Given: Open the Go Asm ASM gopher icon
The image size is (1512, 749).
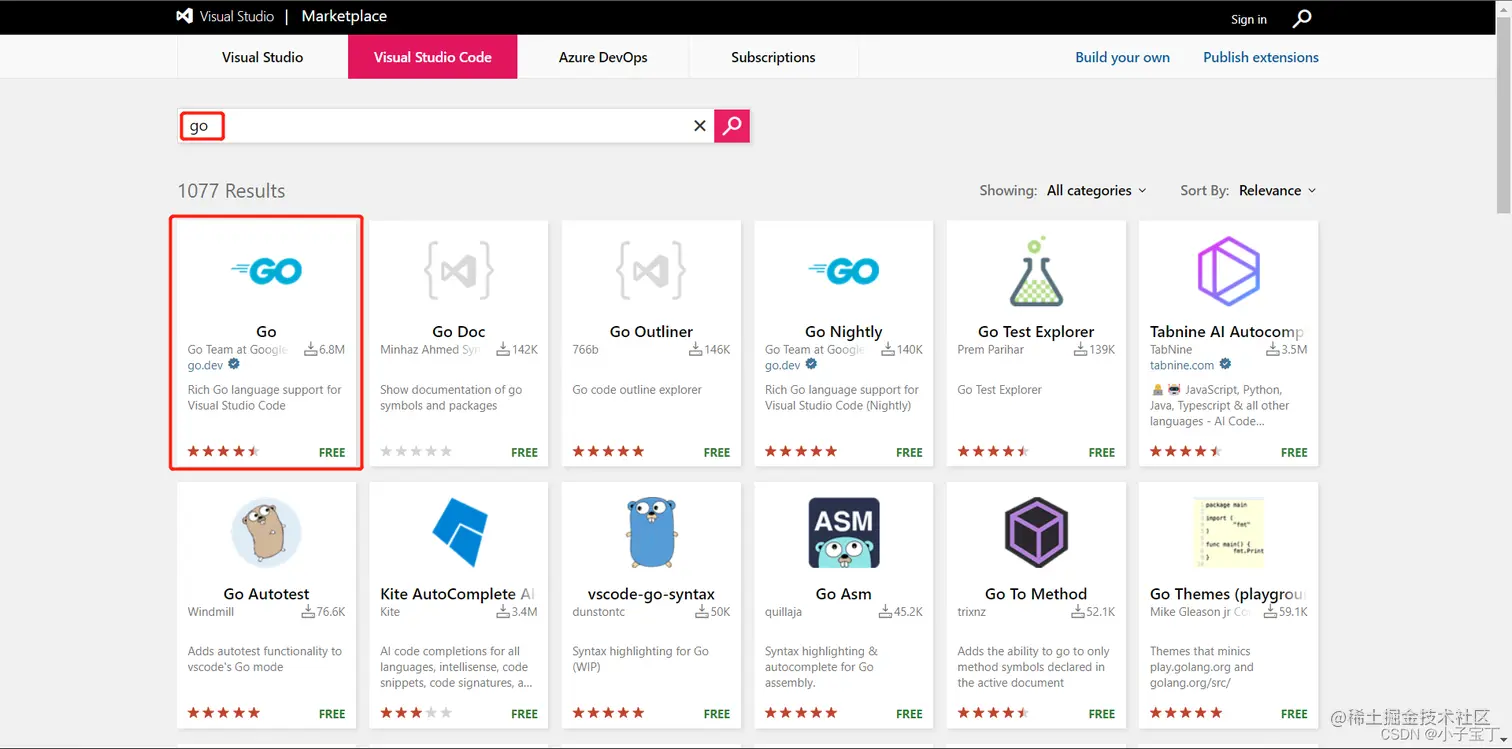Looking at the screenshot, I should (x=843, y=533).
